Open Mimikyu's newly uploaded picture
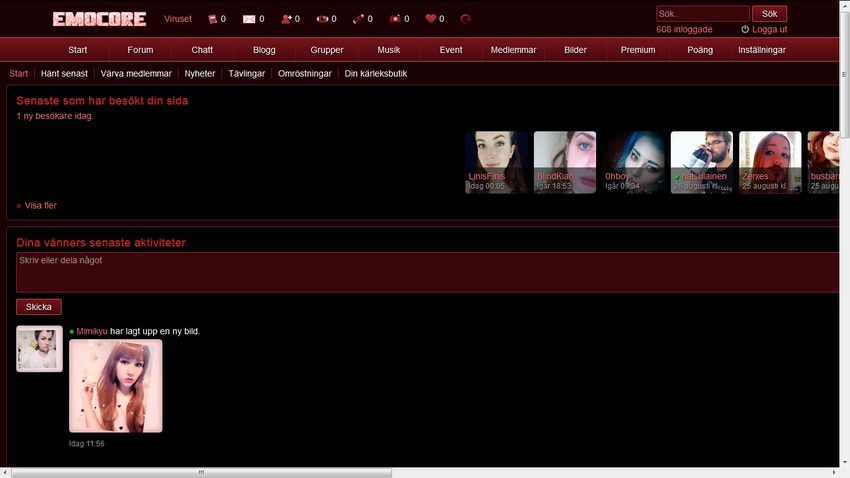The height and width of the screenshot is (478, 850). 115,386
